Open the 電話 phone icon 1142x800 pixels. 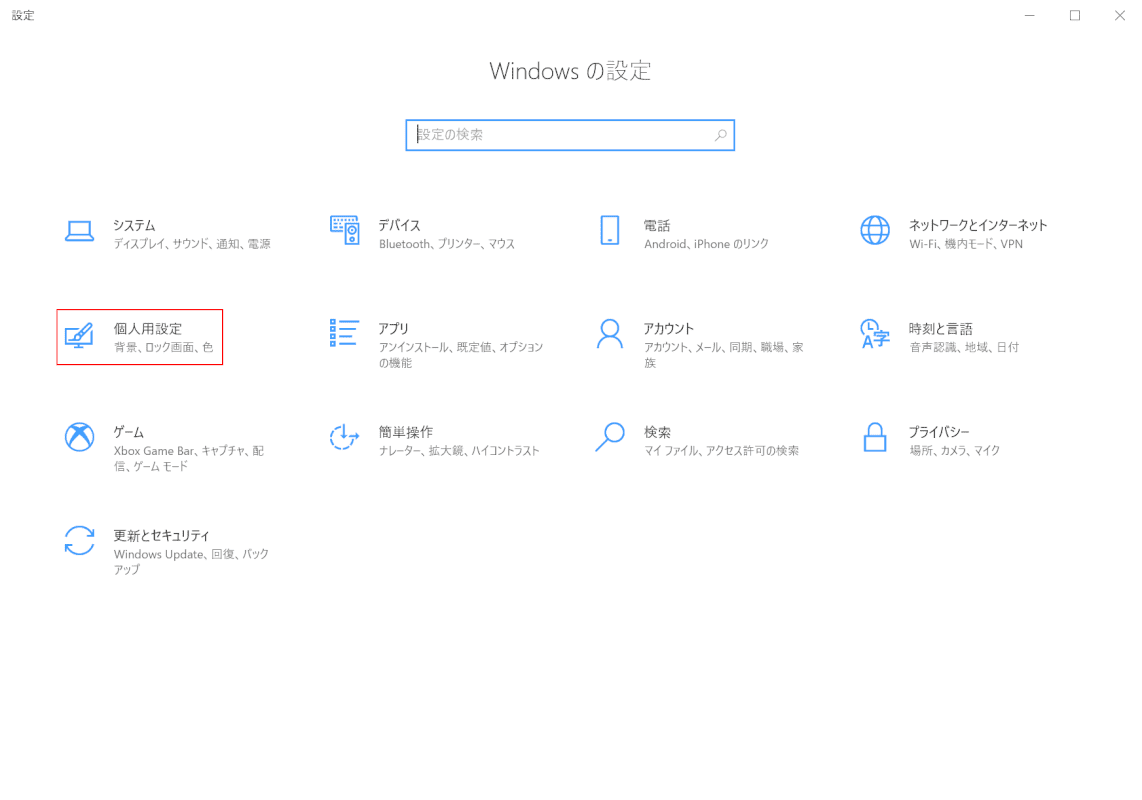tap(610, 230)
